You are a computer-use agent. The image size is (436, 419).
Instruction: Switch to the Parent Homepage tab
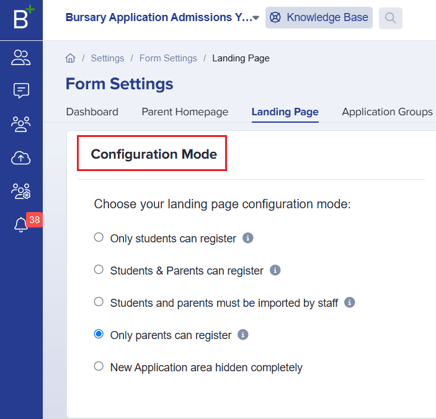click(185, 112)
